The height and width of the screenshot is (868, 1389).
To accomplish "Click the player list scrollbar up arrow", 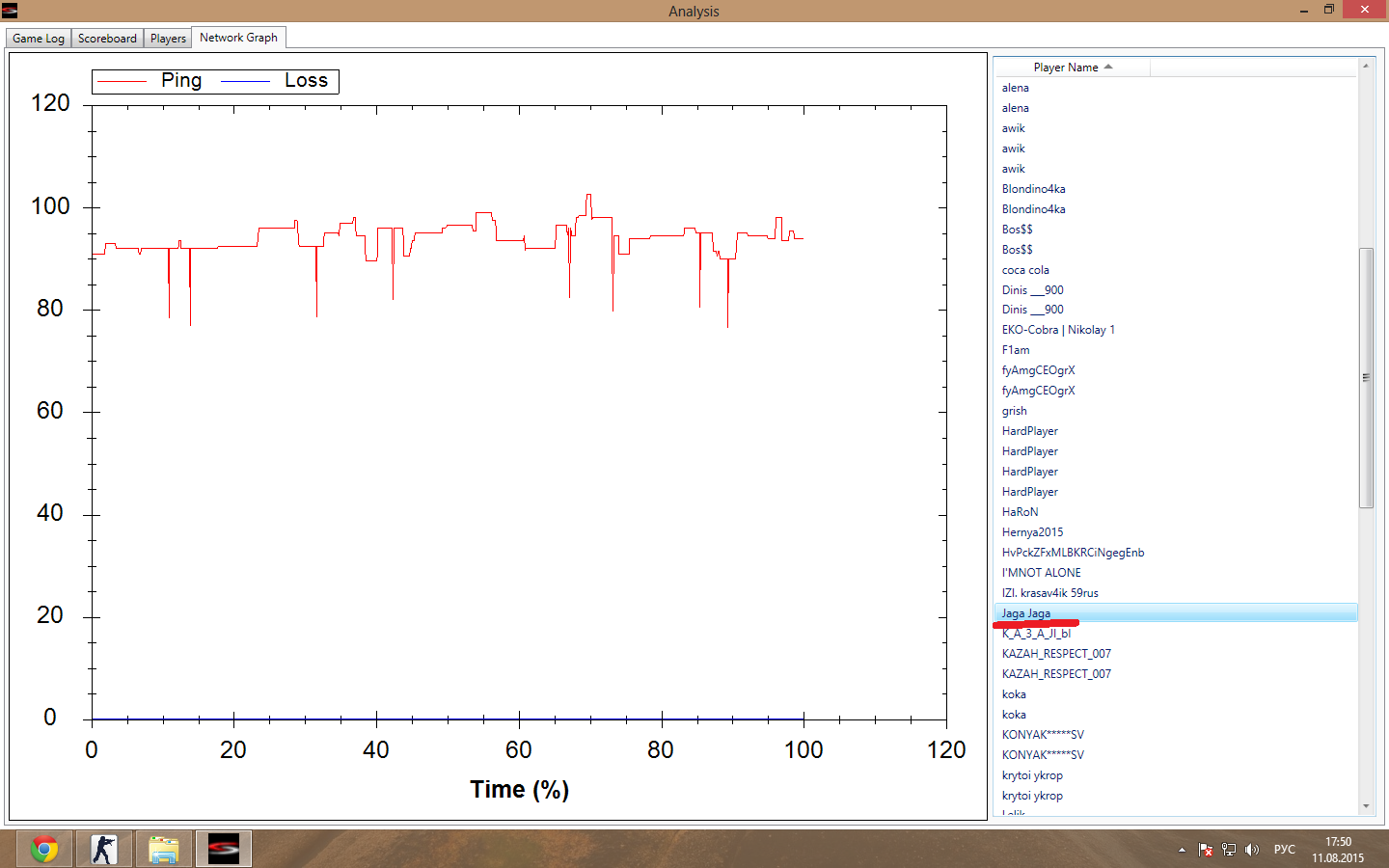I will [1366, 66].
